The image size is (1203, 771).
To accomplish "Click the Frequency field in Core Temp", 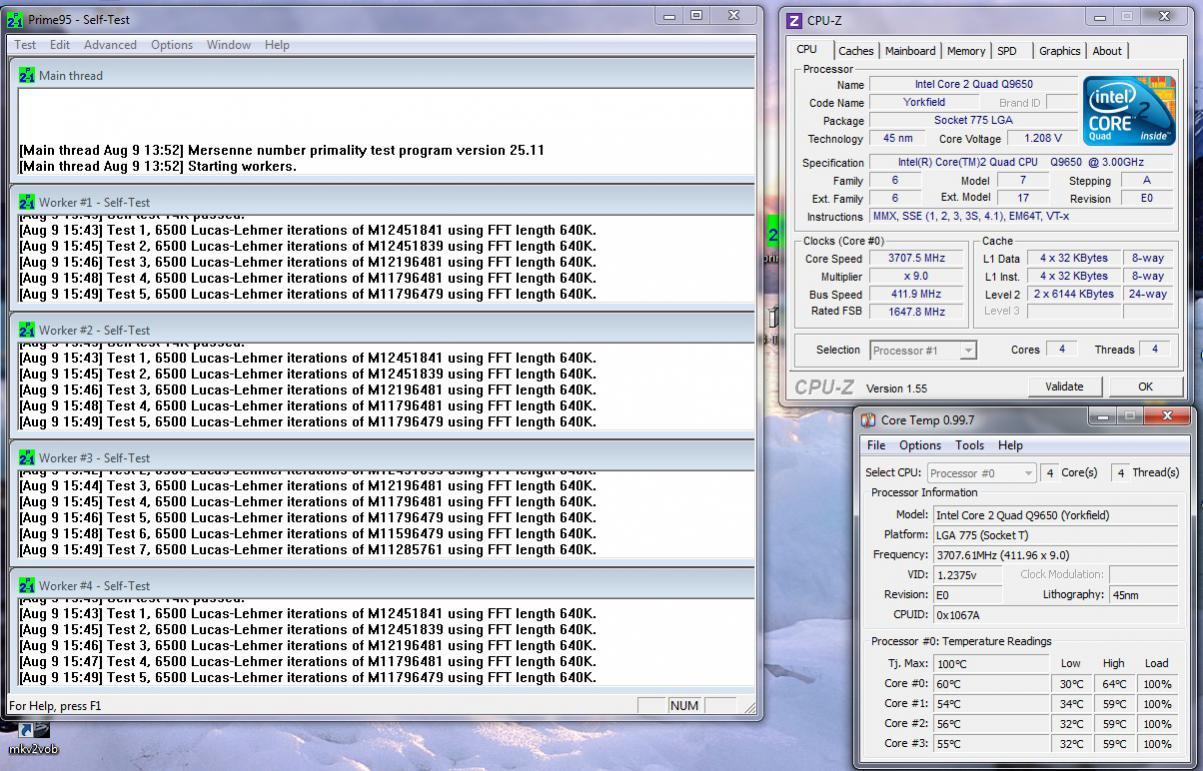I will click(x=1056, y=555).
